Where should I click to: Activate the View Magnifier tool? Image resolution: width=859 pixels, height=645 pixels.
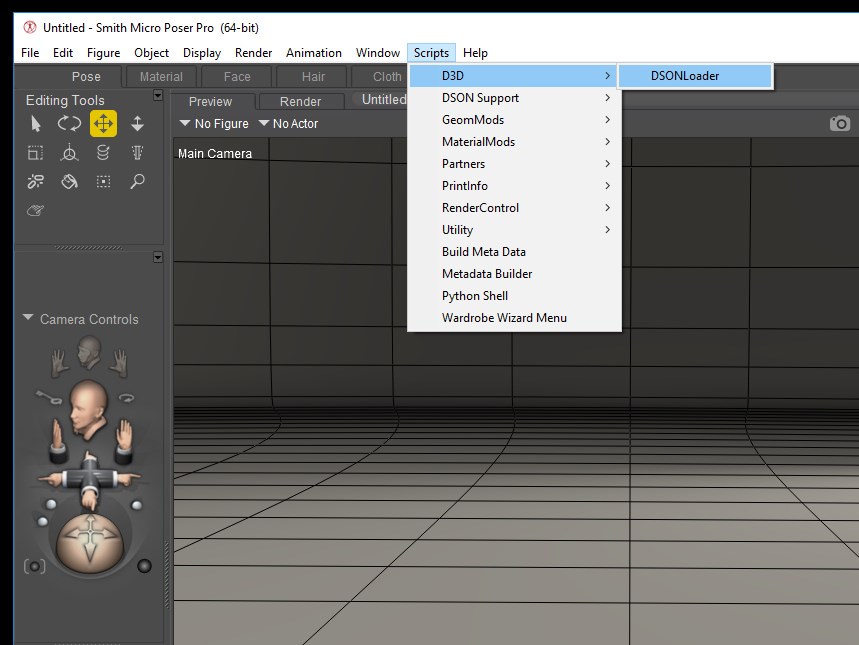[138, 181]
